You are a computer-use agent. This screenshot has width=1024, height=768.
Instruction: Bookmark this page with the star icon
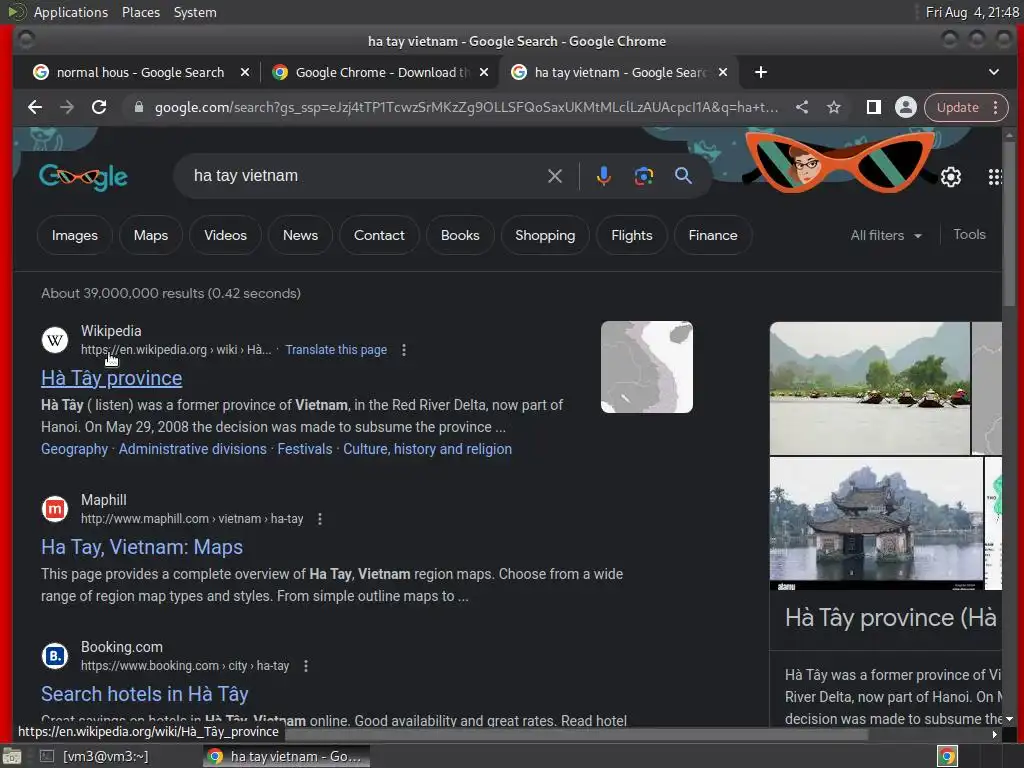pos(833,107)
